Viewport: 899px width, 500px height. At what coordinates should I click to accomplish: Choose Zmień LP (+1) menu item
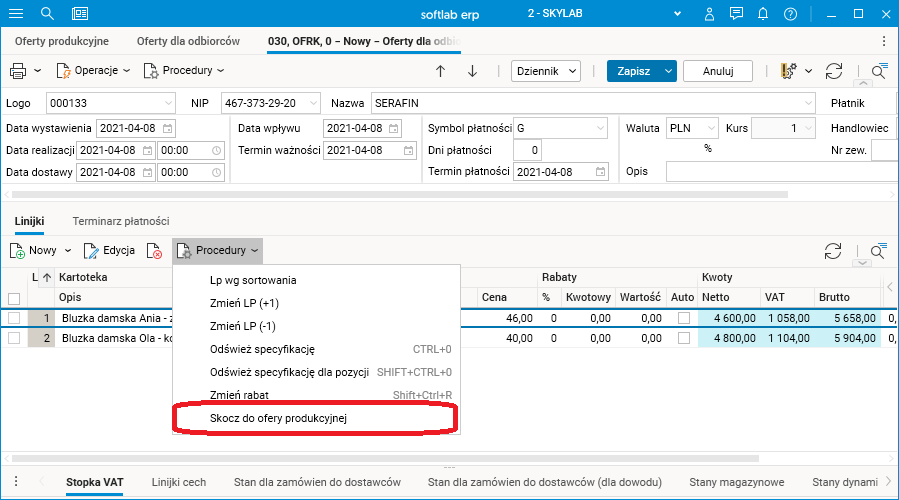[x=316, y=303]
